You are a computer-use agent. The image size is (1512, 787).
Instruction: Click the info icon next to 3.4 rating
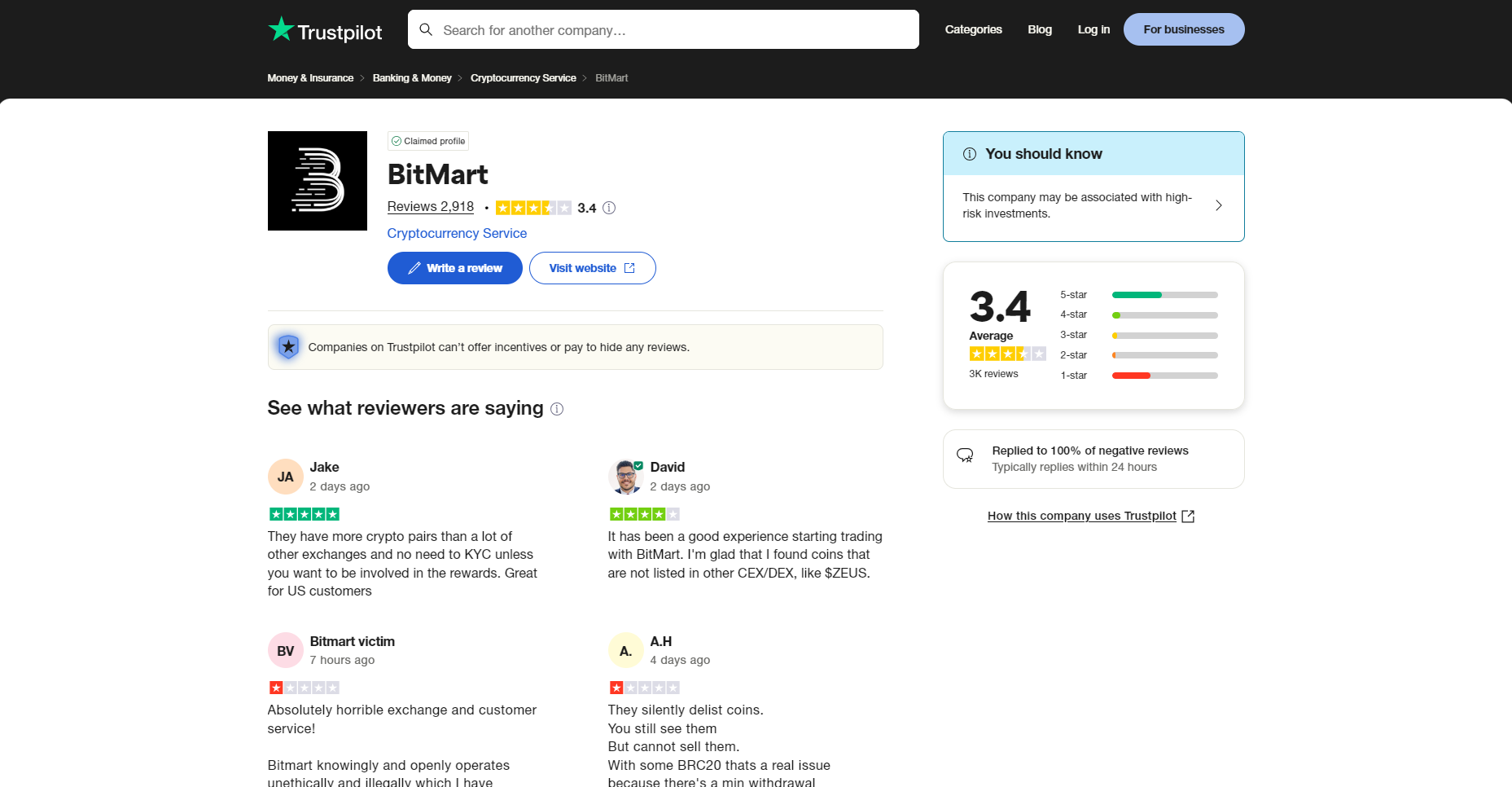(x=609, y=208)
